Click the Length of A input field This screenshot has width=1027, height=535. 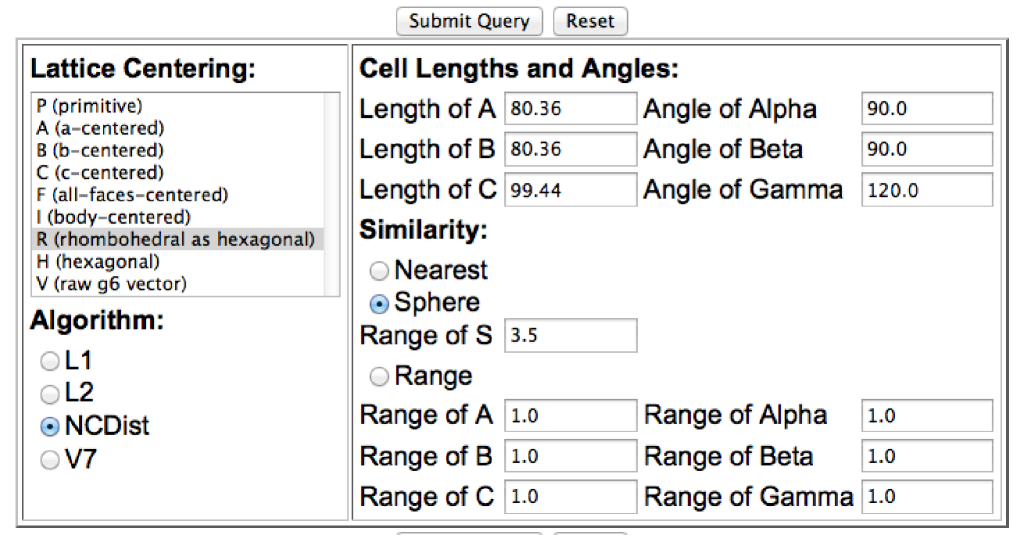[x=570, y=108]
